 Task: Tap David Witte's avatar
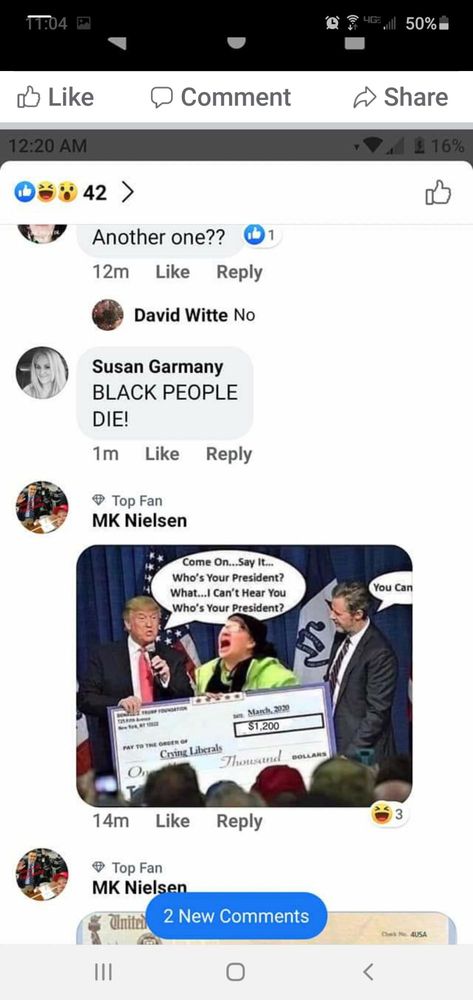tap(108, 314)
